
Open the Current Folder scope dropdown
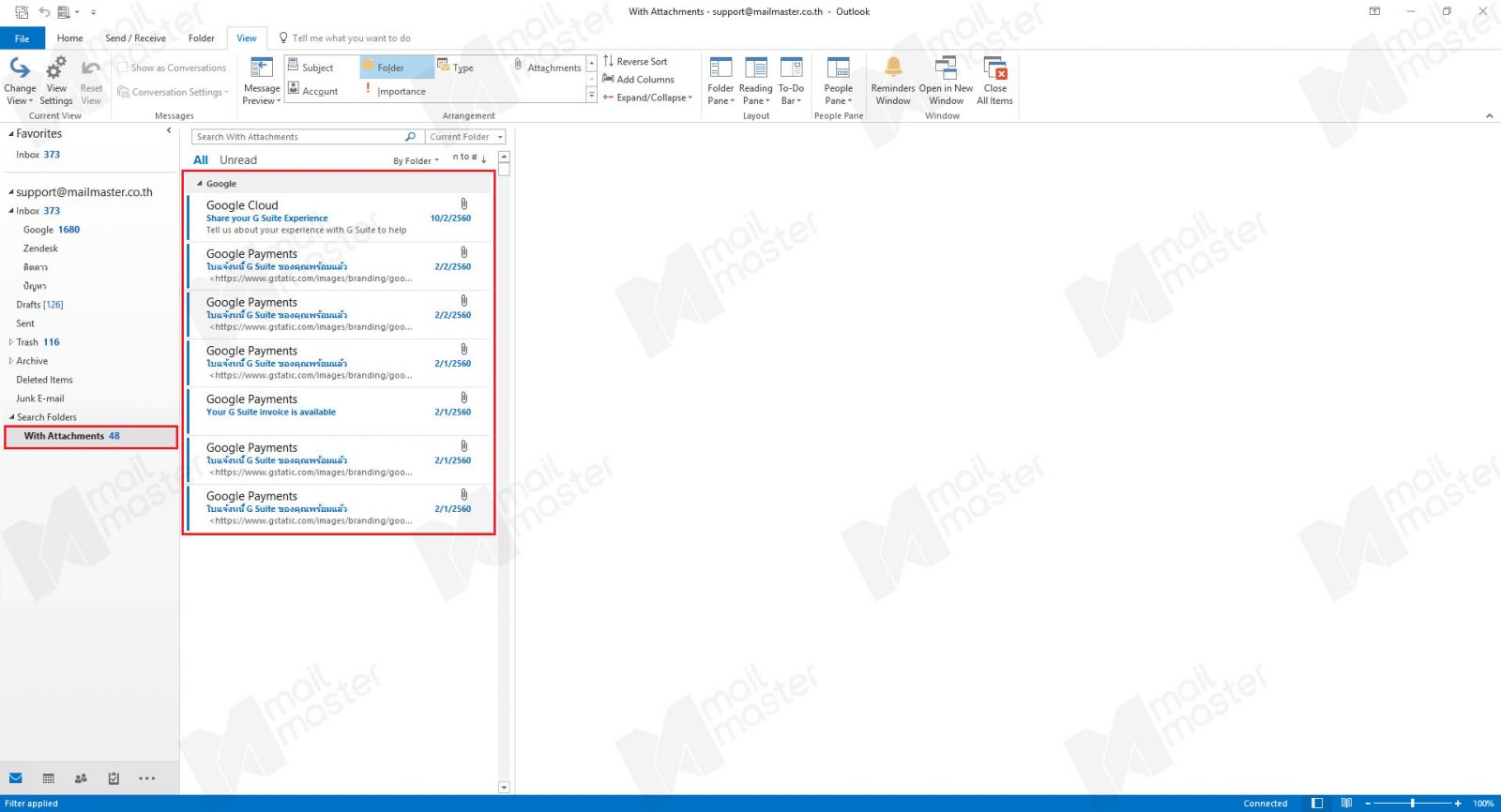(465, 137)
